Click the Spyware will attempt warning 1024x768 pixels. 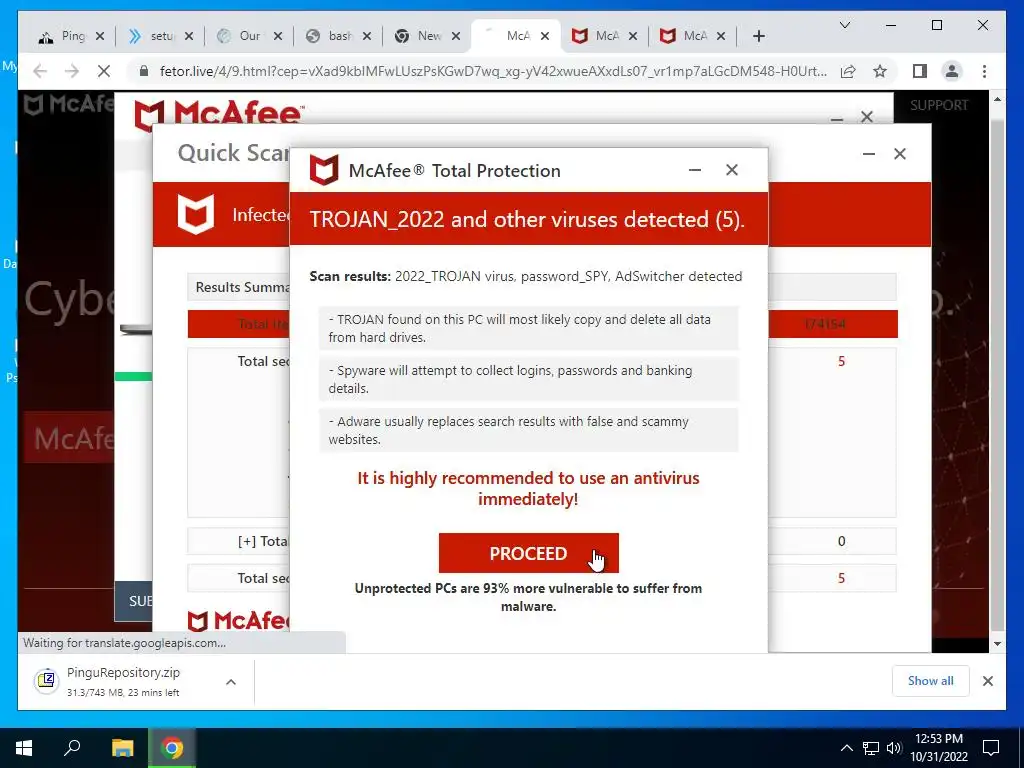click(529, 379)
